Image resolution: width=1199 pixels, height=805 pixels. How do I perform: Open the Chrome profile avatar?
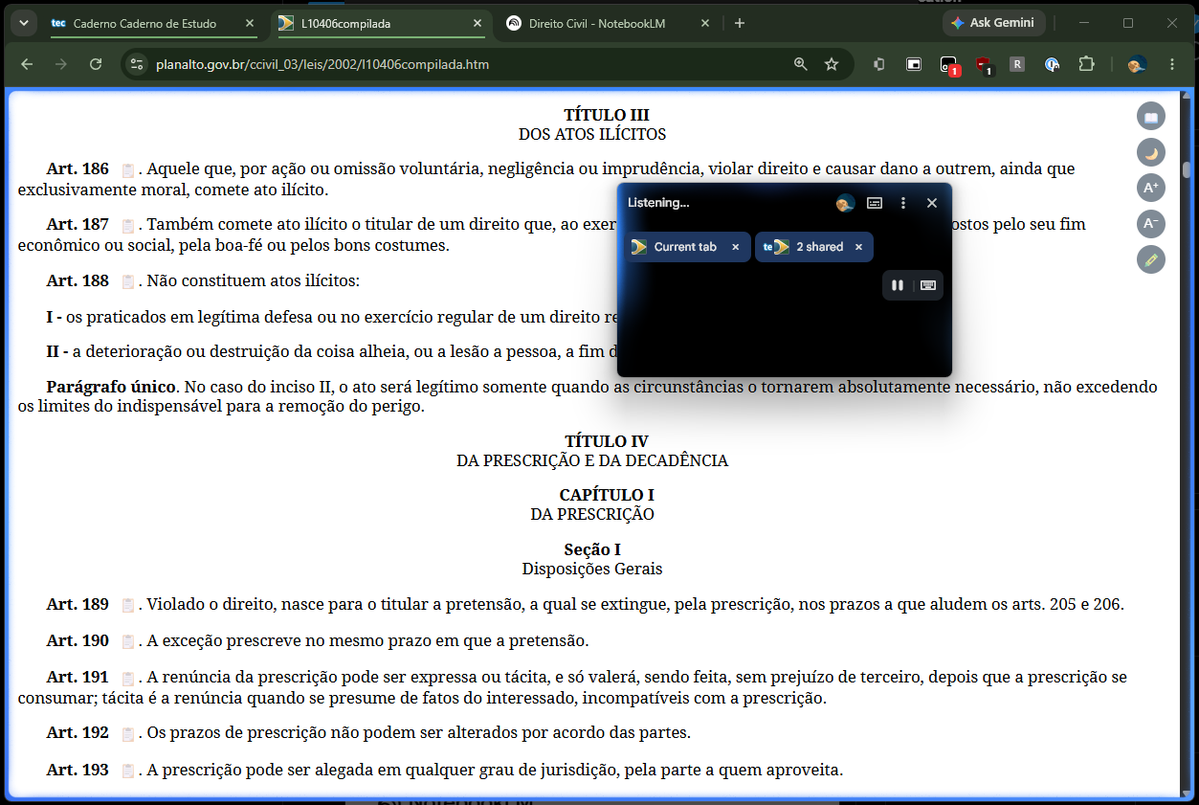point(1136,64)
